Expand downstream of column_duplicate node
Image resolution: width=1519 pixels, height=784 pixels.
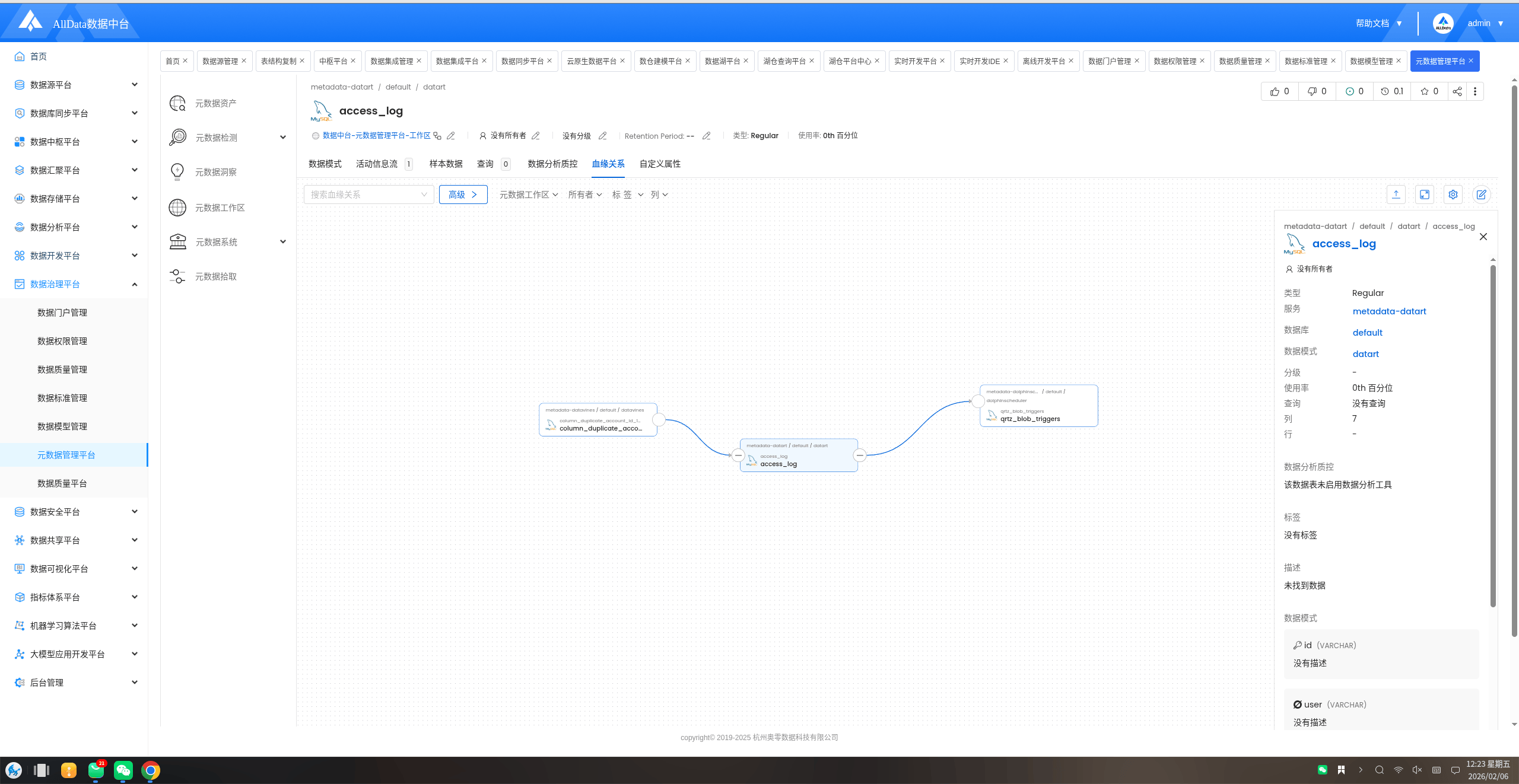point(659,420)
